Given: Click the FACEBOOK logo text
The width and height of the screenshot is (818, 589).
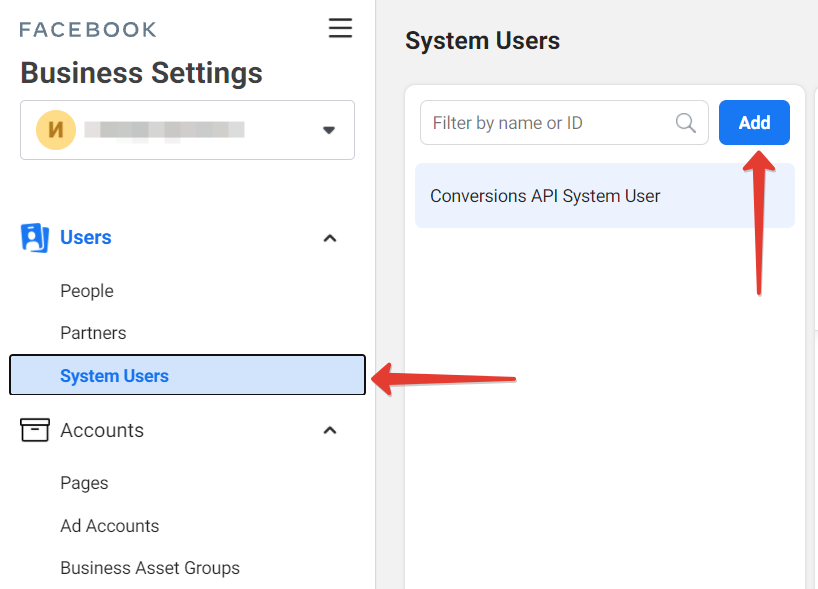Looking at the screenshot, I should click(x=88, y=29).
